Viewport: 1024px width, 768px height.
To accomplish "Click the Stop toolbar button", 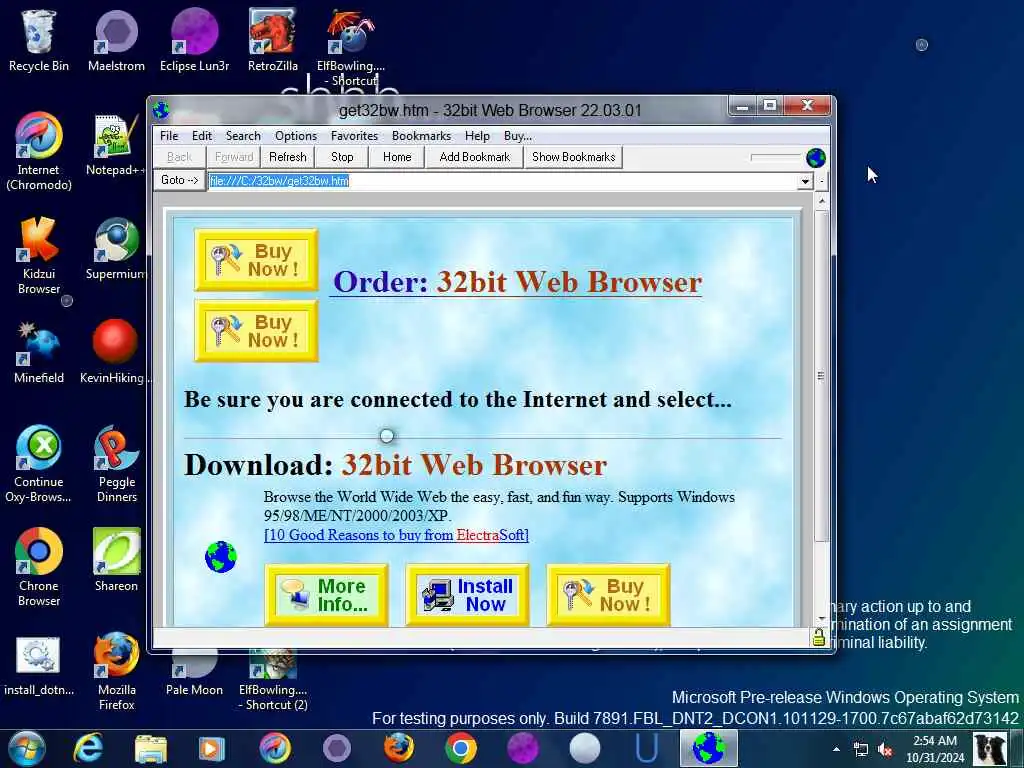I will click(x=342, y=157).
